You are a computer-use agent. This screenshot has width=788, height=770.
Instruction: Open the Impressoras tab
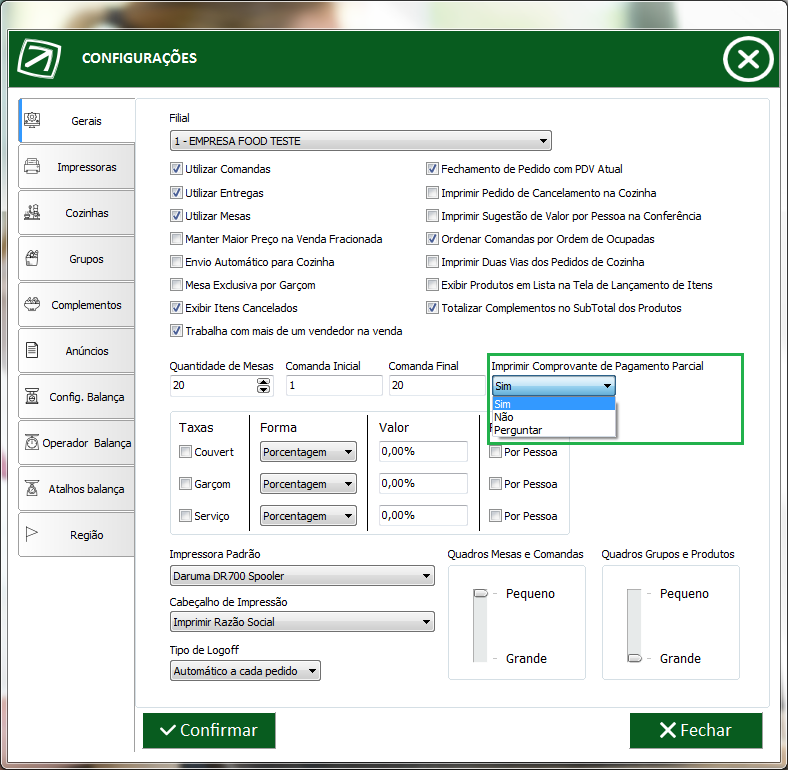point(76,167)
